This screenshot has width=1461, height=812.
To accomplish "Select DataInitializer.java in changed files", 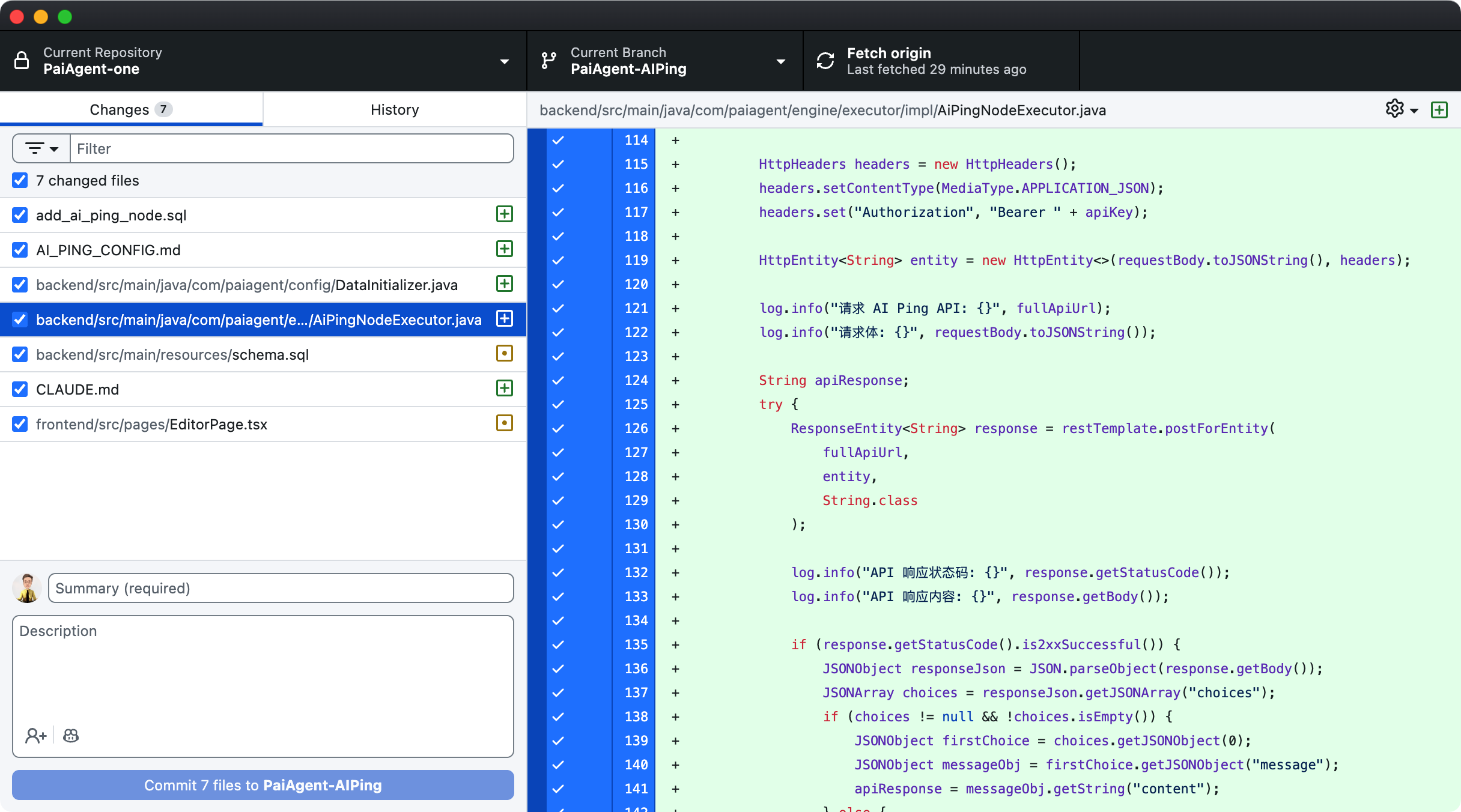I will 246,285.
